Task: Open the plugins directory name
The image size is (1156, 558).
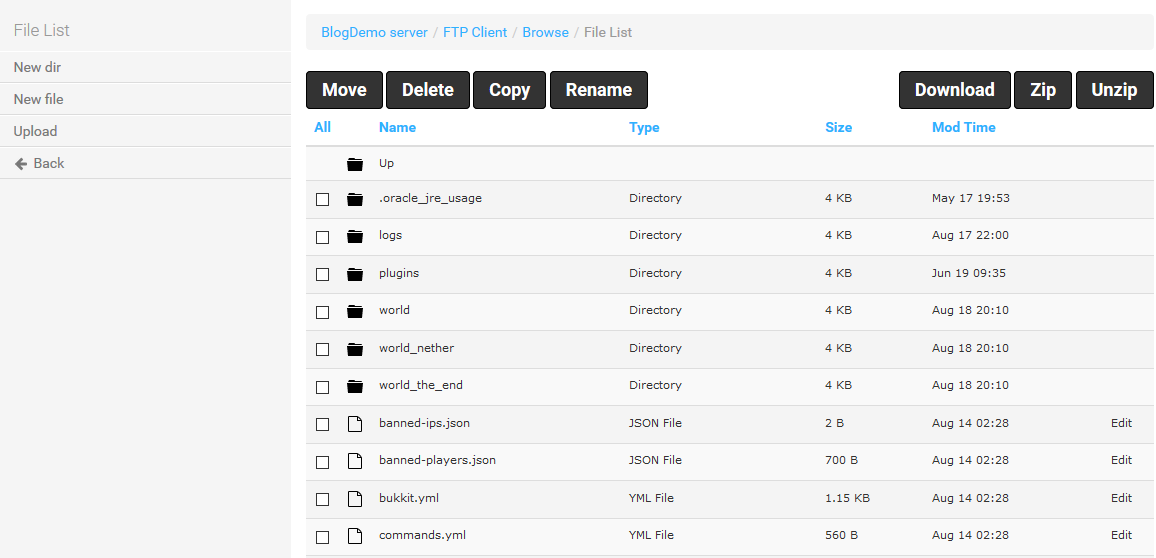Action: pyautogui.click(x=399, y=273)
